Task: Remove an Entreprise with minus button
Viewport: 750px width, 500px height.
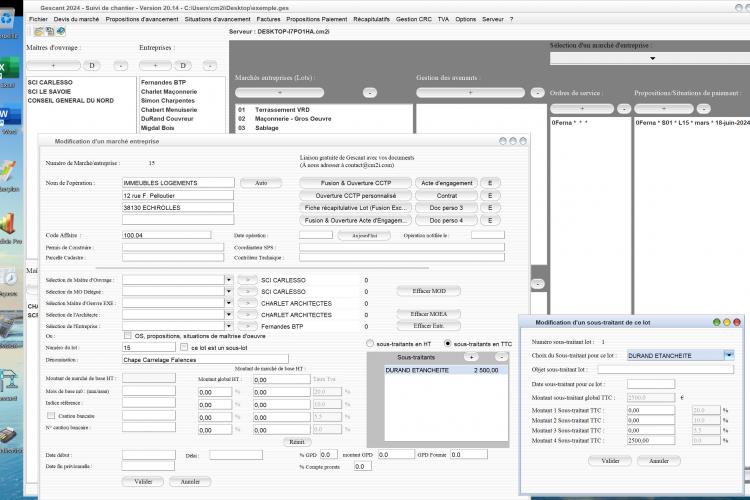Action: [210, 66]
